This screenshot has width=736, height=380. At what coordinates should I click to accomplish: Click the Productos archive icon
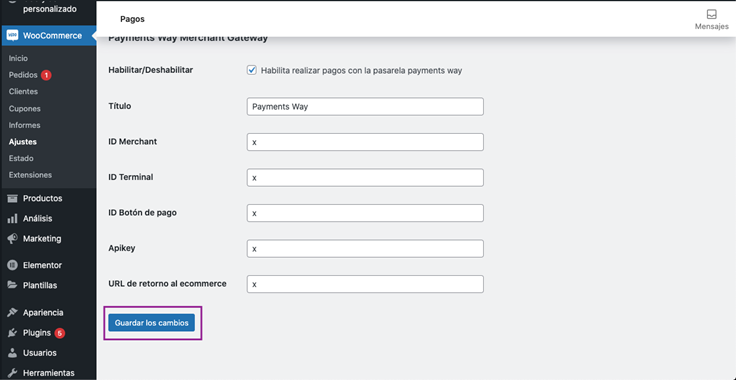(13, 198)
